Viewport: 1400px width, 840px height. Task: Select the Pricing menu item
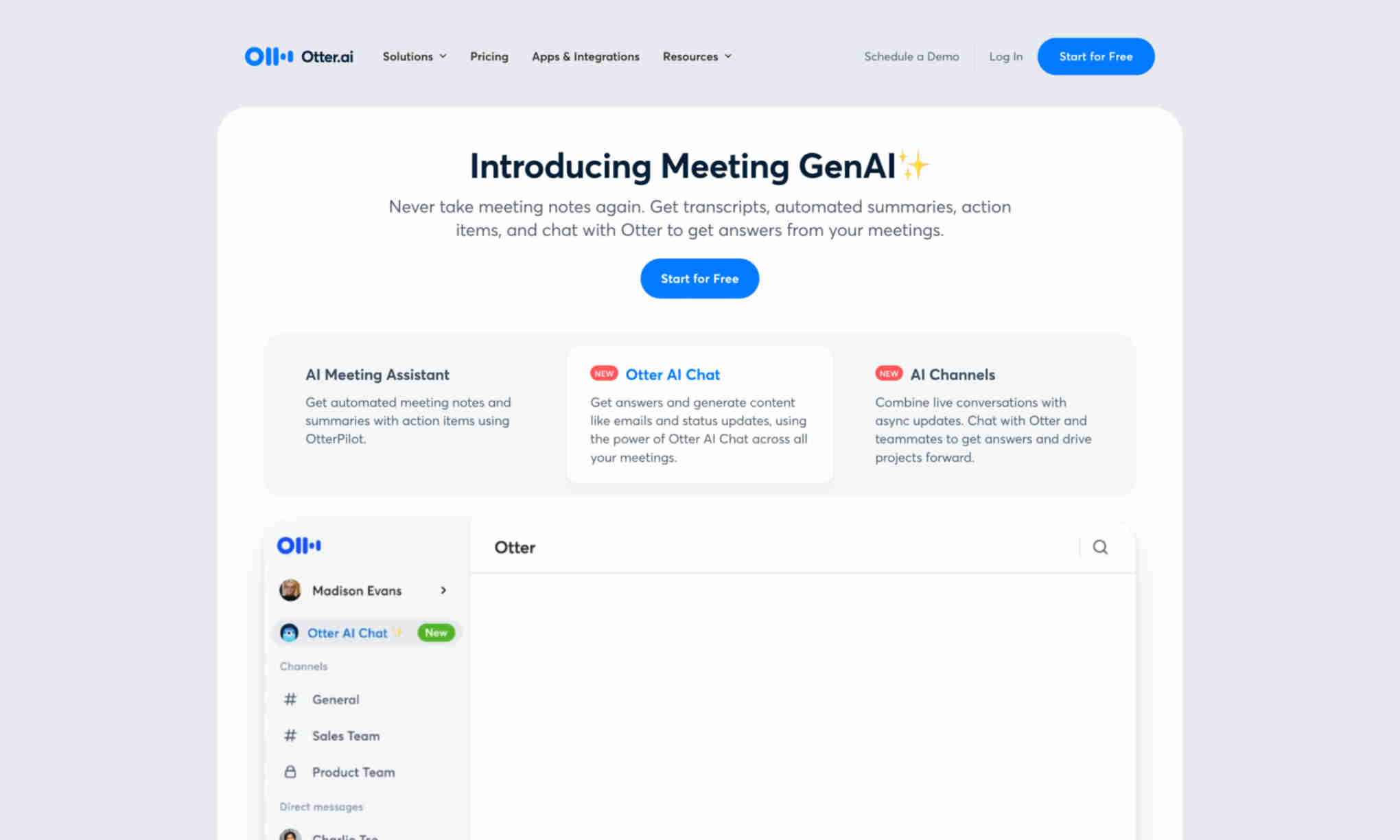(488, 56)
